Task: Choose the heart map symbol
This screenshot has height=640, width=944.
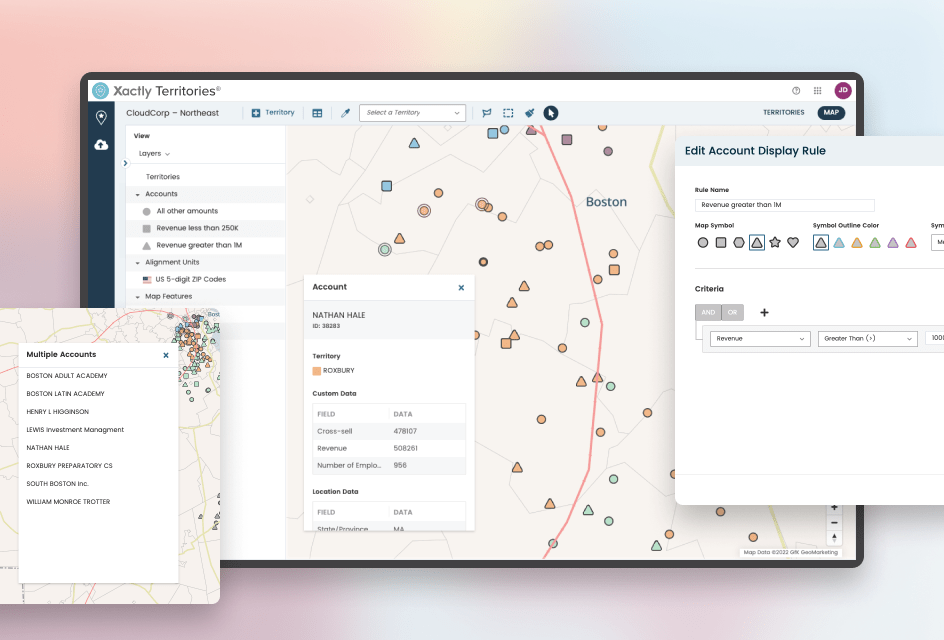Action: 793,242
